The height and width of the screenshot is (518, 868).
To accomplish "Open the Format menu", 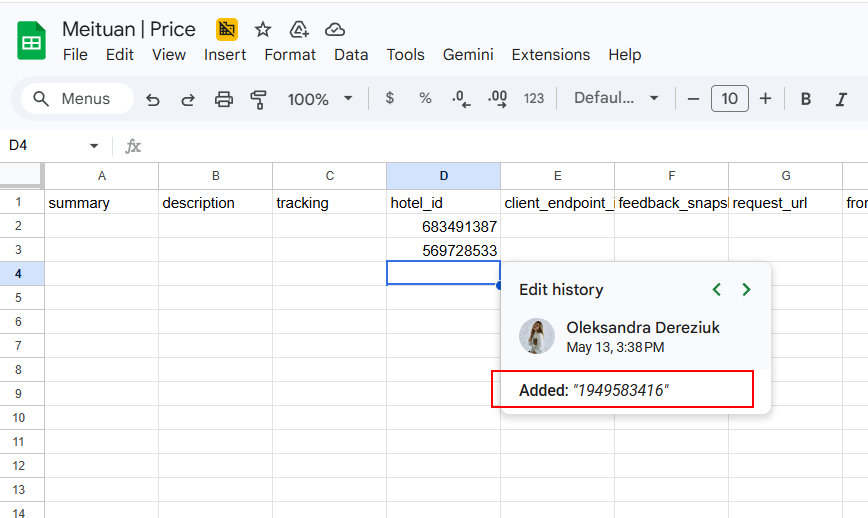I will 290,55.
